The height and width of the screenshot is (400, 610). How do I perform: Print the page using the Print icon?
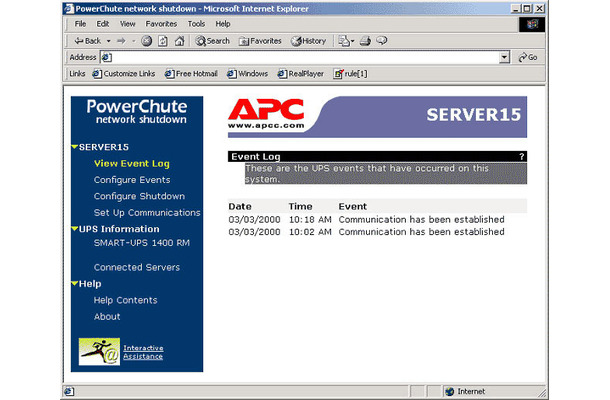click(365, 41)
